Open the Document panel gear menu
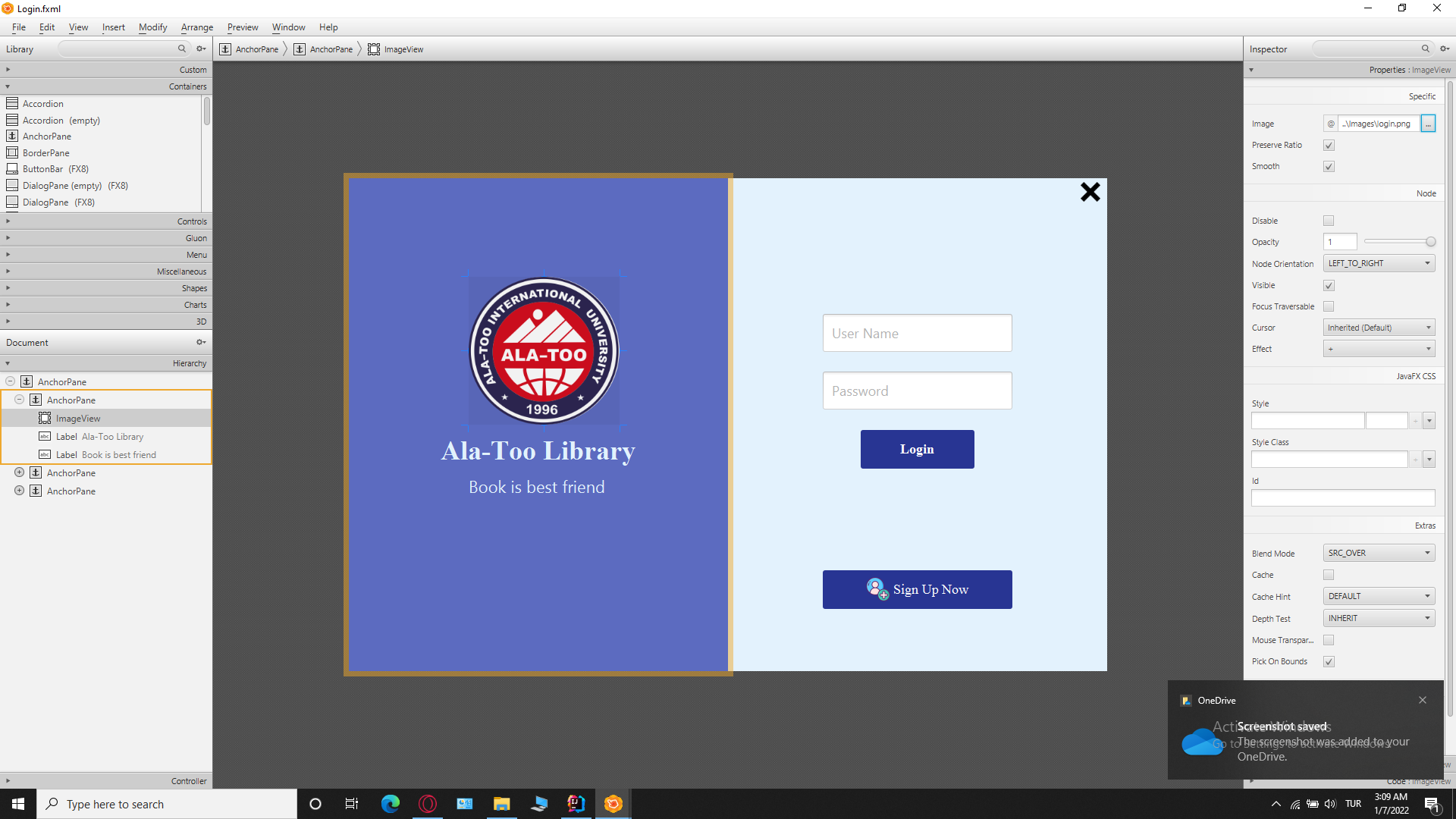Image resolution: width=1456 pixels, height=819 pixels. click(x=201, y=342)
